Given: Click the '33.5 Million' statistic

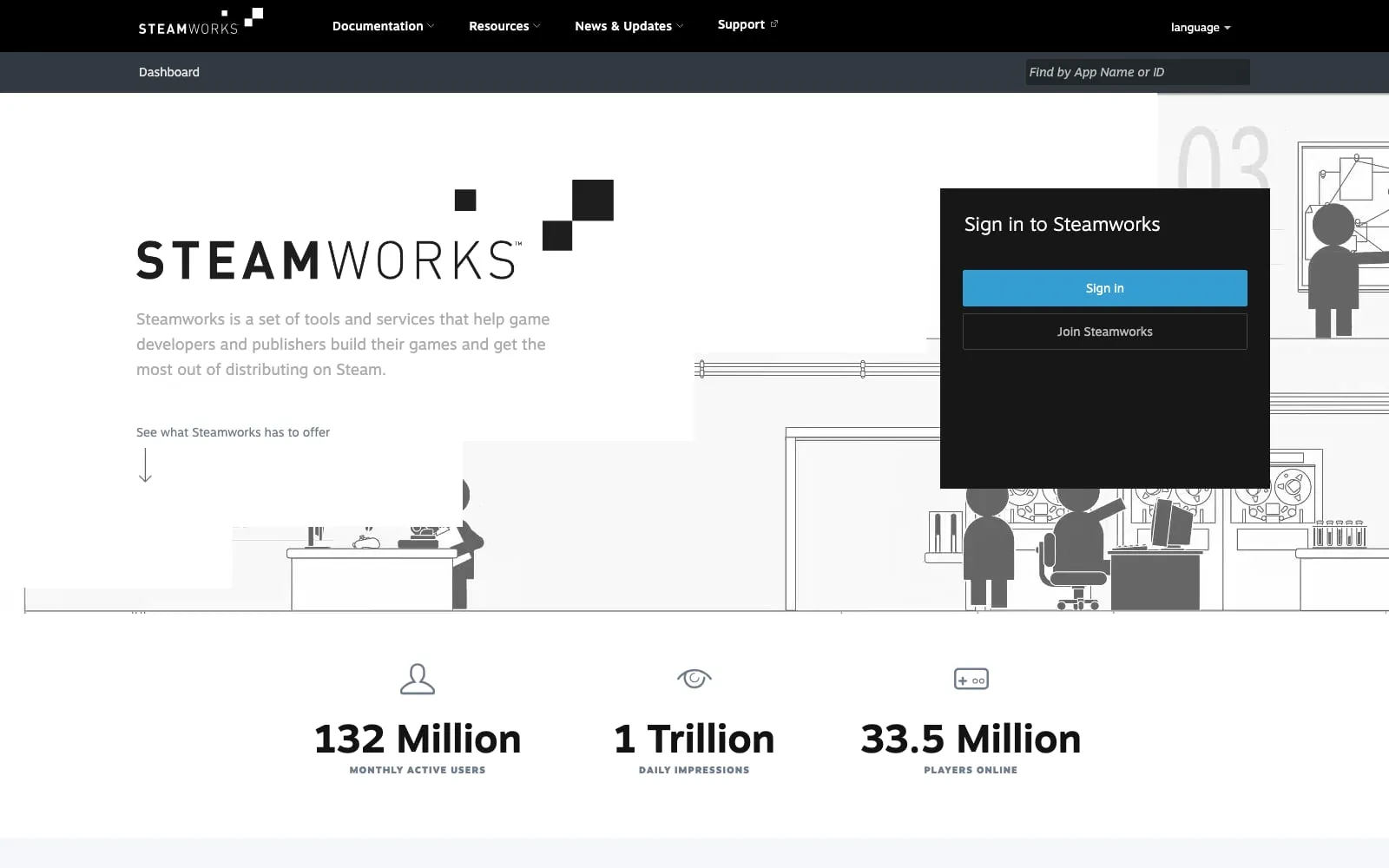Looking at the screenshot, I should [x=971, y=739].
